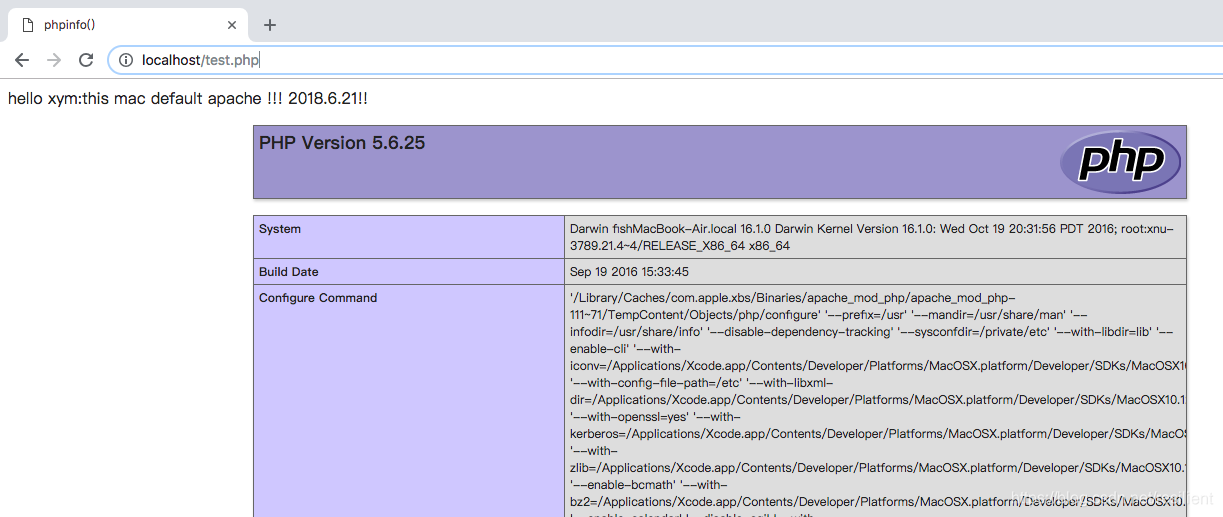Reload the page with the refresh icon
Screen dimensions: 1223x517
[86, 60]
